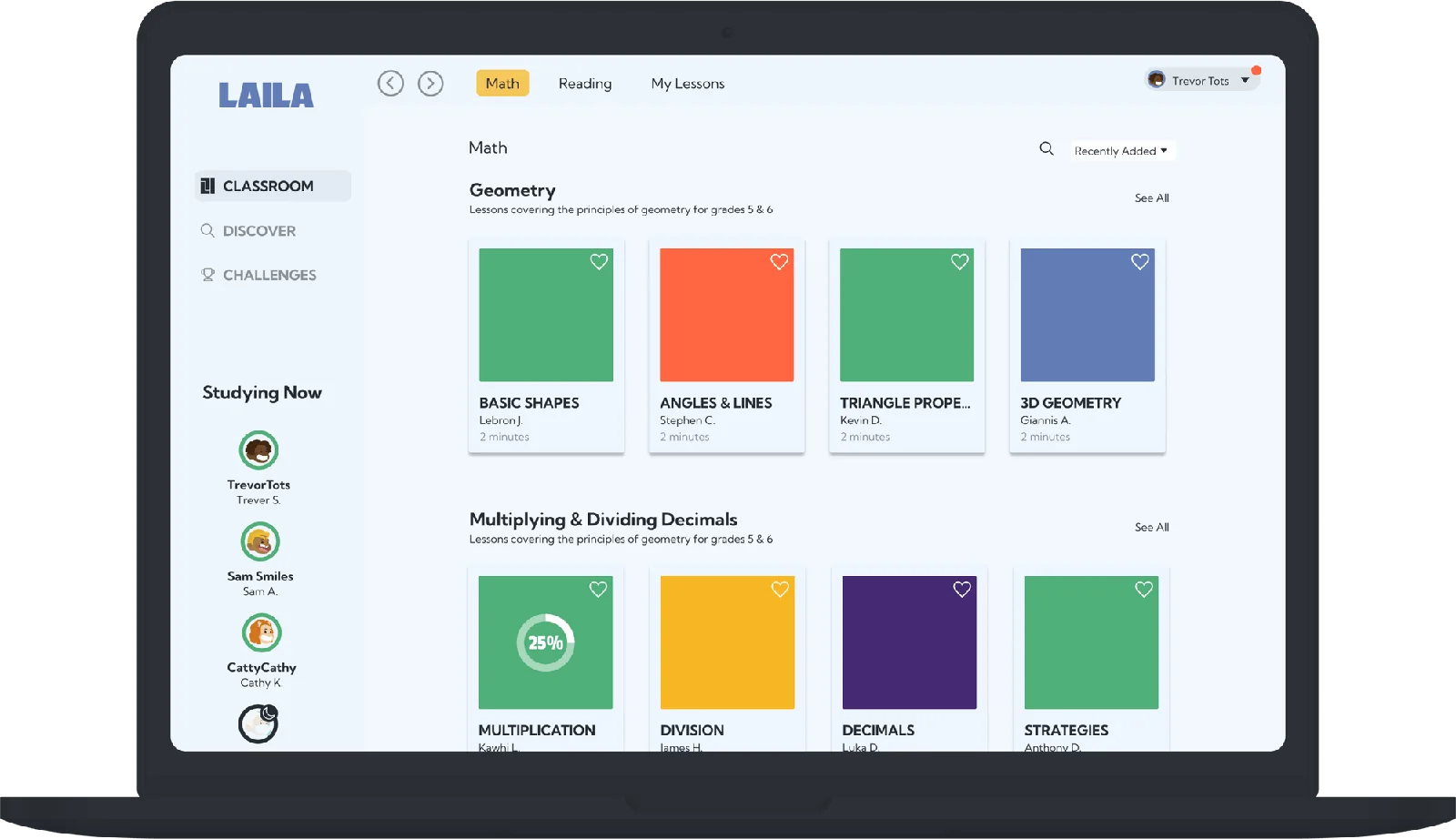Click the CattyCathy name label
The image size is (1456, 839).
point(261,668)
